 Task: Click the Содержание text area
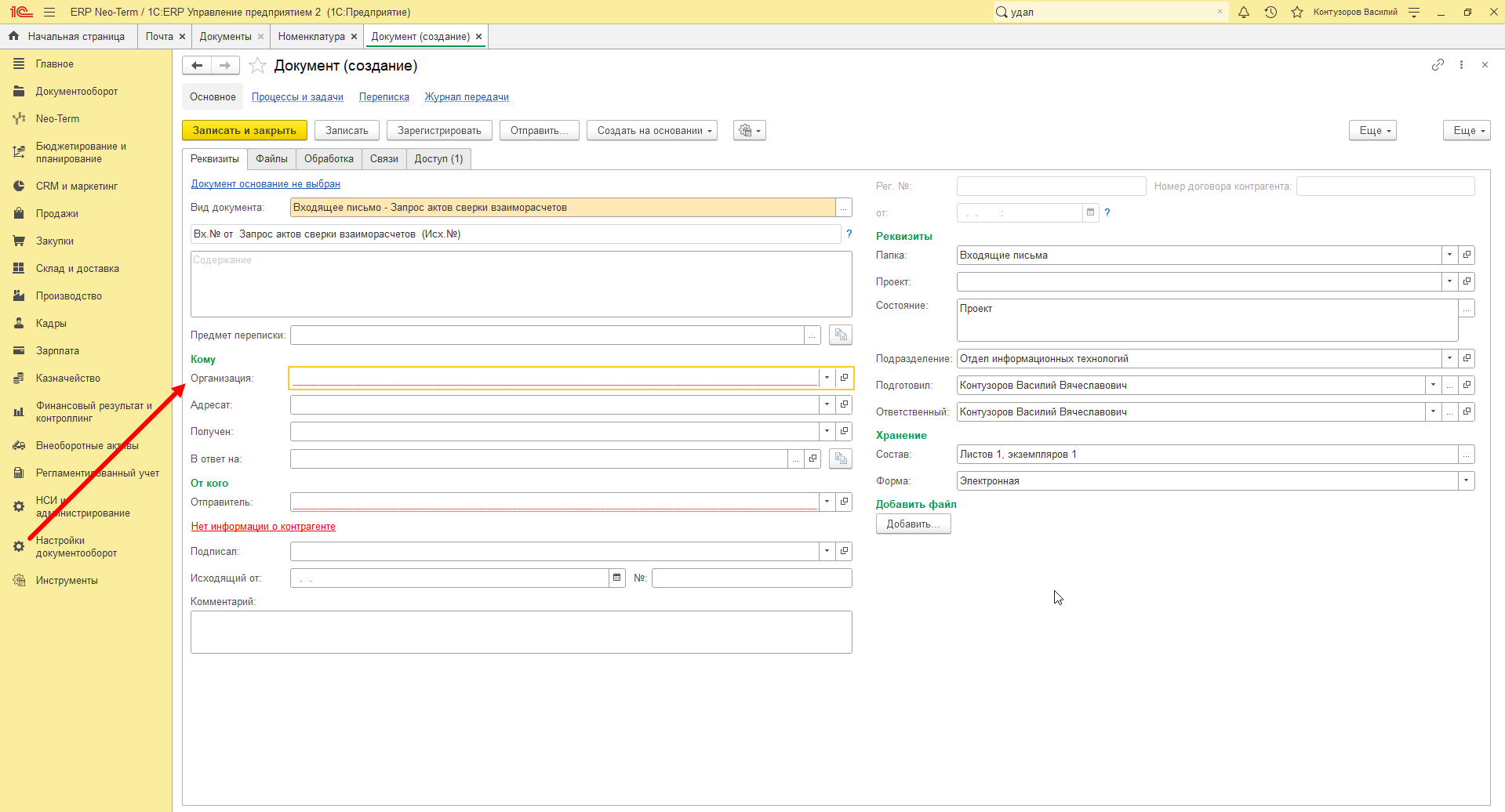pos(522,284)
